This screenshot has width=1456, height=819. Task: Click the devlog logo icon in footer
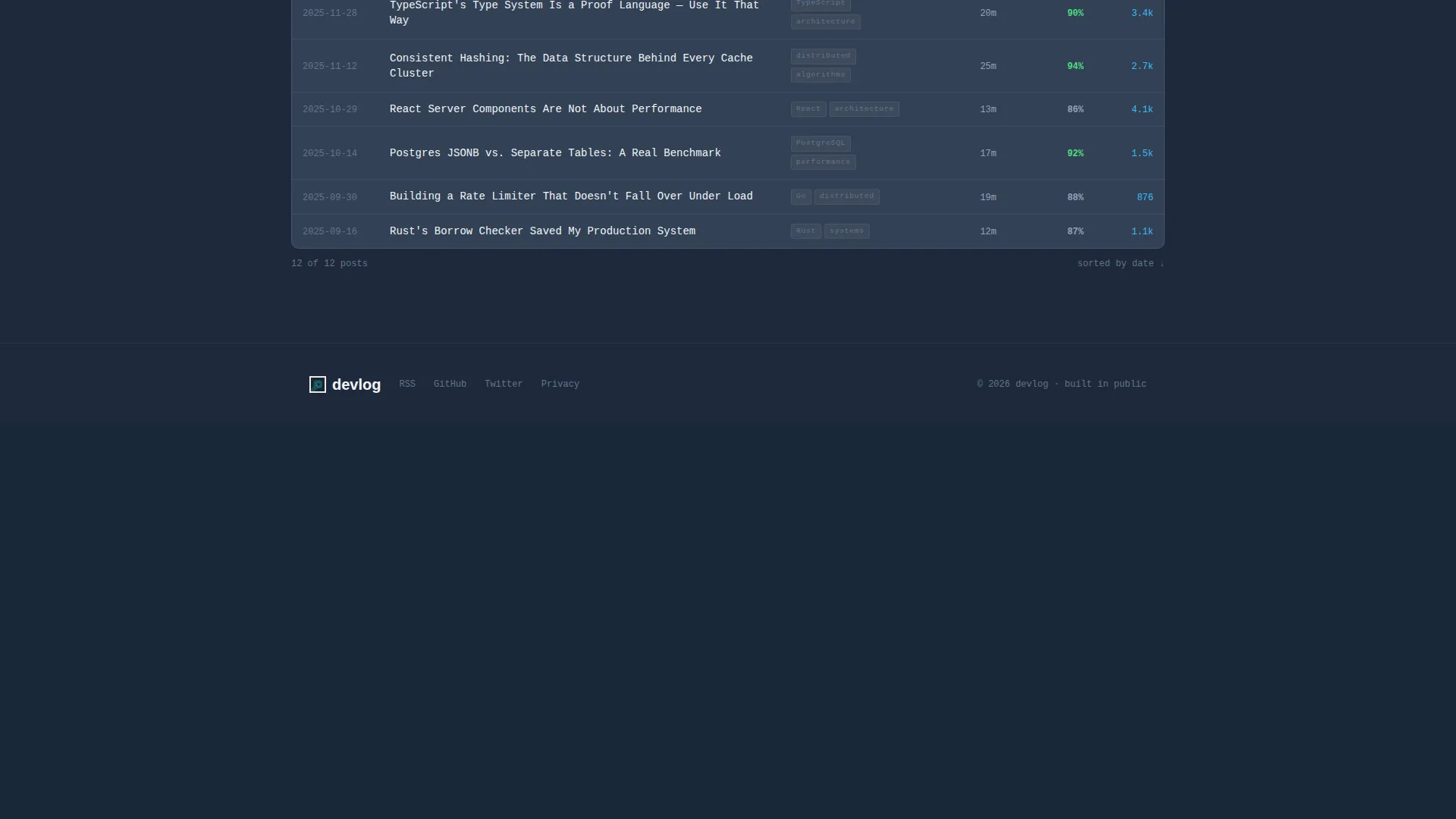[x=318, y=384]
